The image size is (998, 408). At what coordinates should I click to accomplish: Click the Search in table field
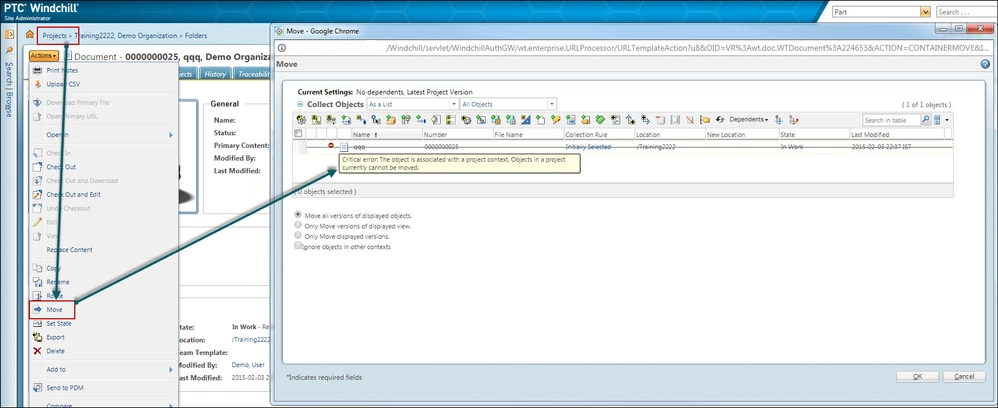point(891,120)
